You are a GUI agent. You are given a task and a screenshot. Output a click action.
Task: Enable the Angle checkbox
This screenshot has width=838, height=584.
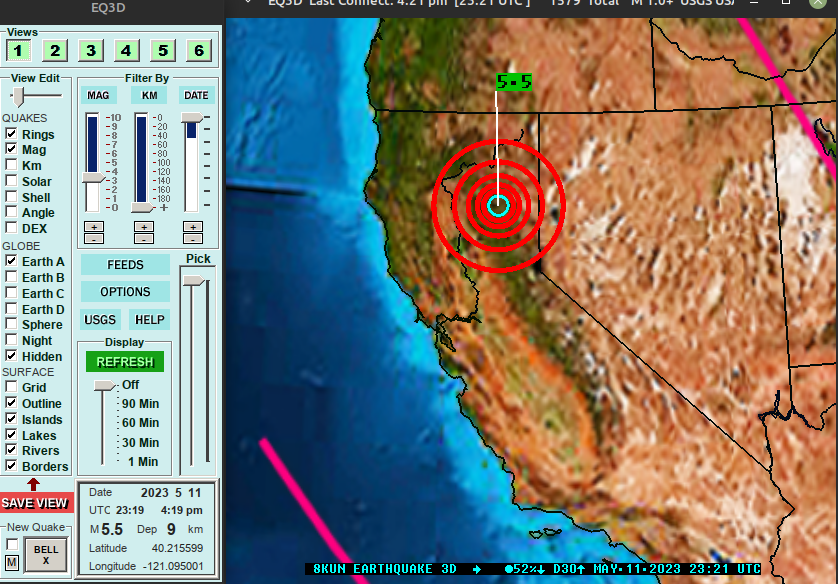tap(11, 212)
